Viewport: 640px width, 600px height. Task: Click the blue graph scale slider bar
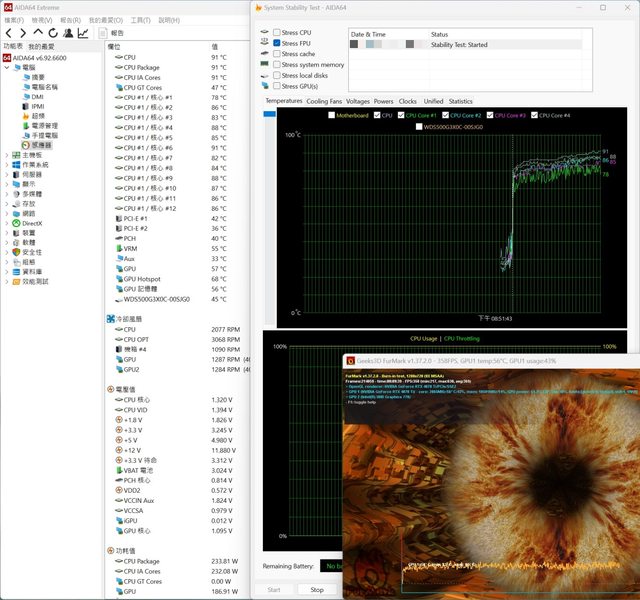(268, 114)
